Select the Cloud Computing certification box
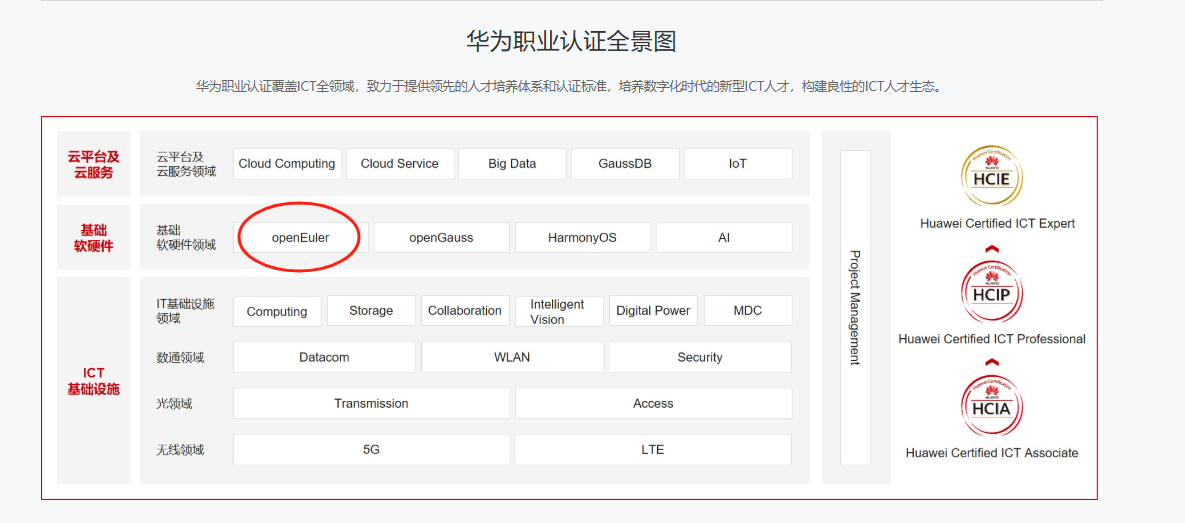 pyautogui.click(x=287, y=164)
